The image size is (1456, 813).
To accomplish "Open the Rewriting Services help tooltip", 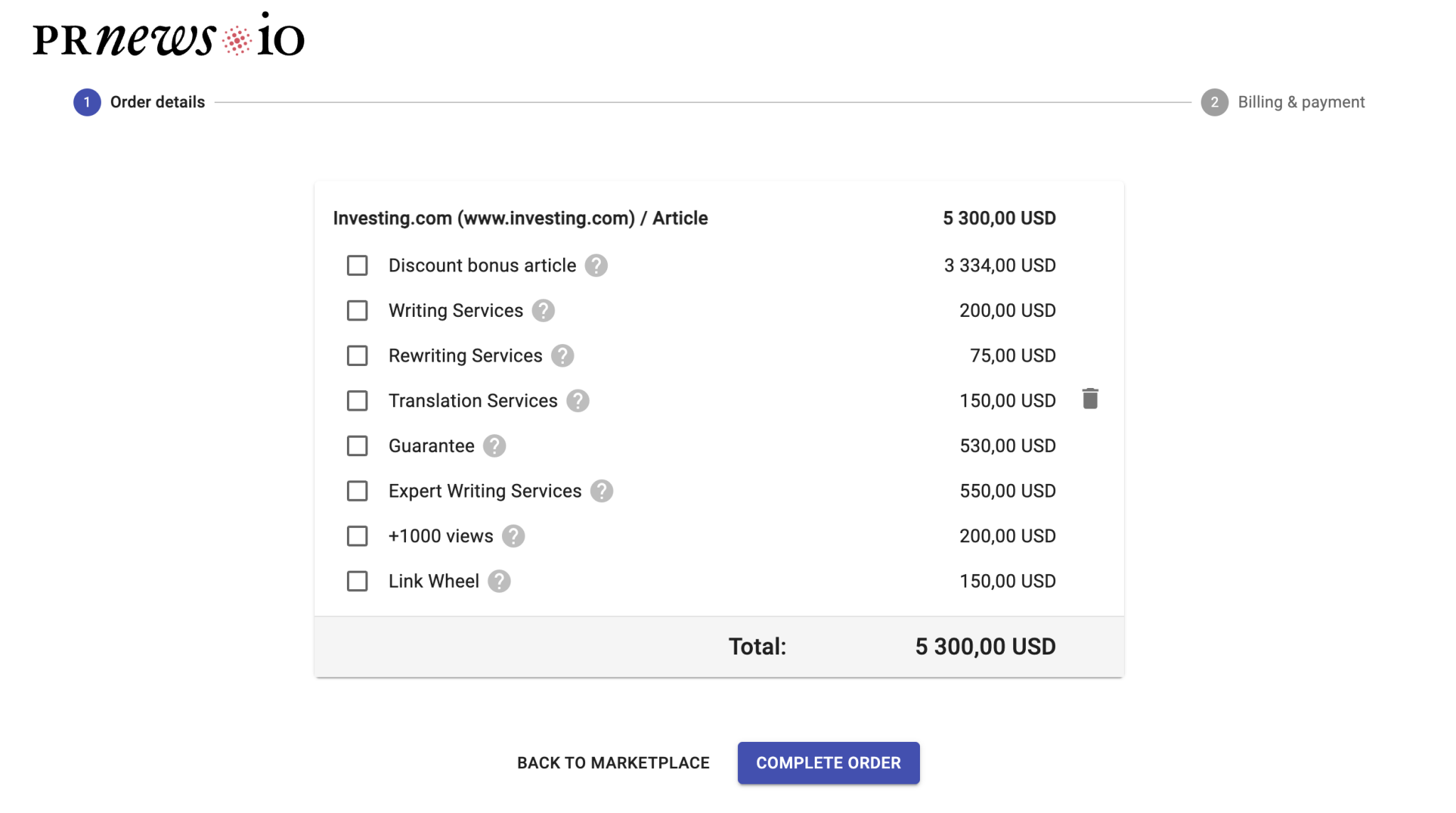I will tap(562, 355).
